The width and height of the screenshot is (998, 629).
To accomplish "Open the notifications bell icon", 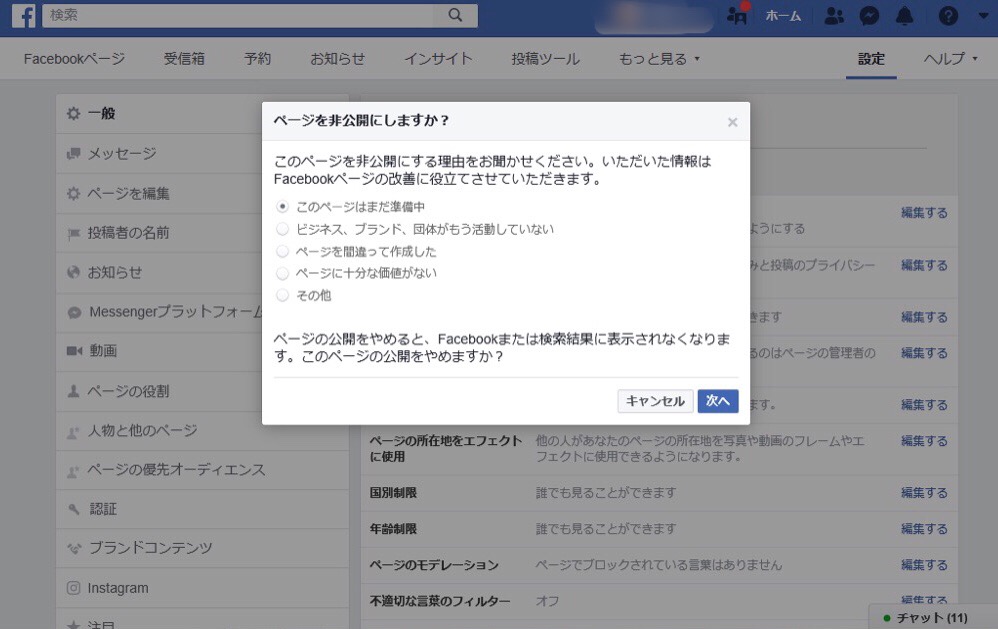I will (903, 15).
